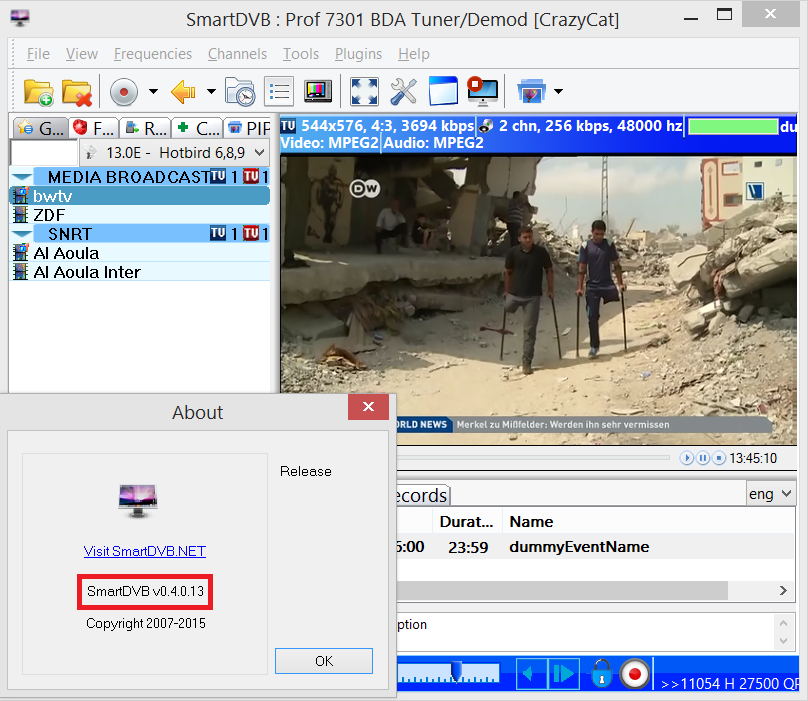Screen dimensions: 808x701
Task: Click OK in the About dialog
Action: pyautogui.click(x=323, y=660)
